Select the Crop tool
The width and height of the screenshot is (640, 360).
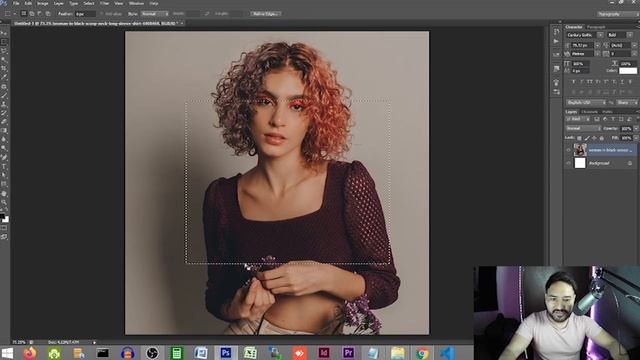4,68
